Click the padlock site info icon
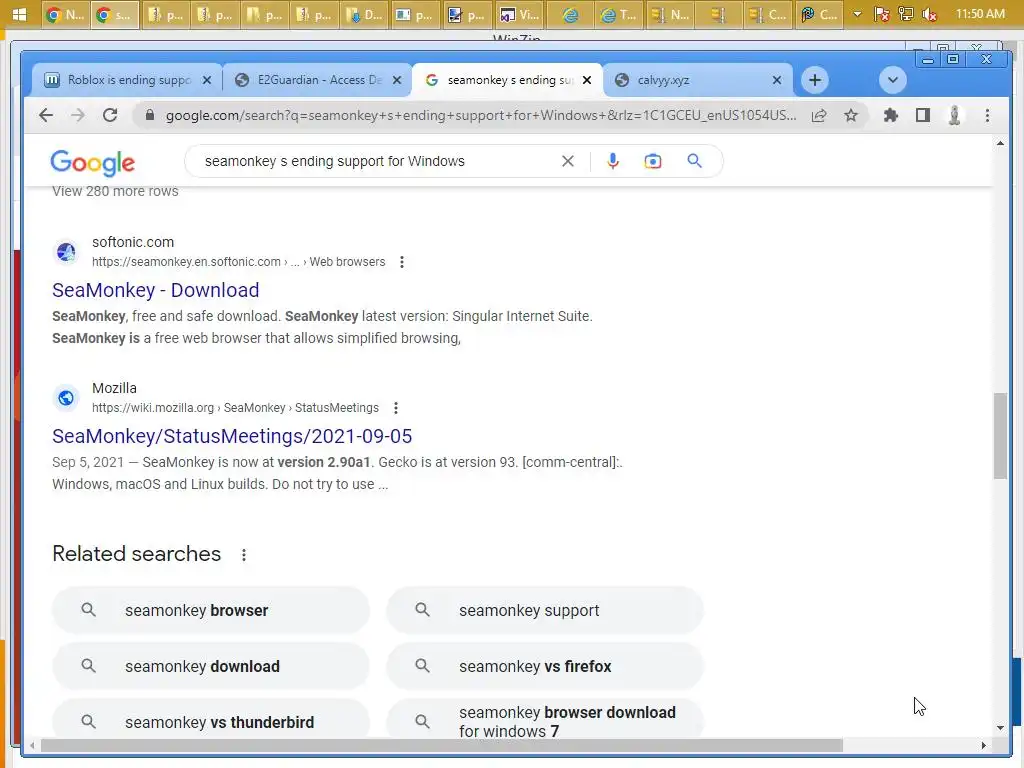The width and height of the screenshot is (1024, 768). point(150,116)
